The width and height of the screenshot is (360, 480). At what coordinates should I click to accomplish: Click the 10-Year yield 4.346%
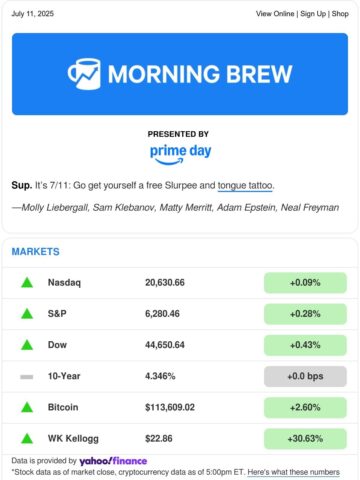tap(160, 376)
